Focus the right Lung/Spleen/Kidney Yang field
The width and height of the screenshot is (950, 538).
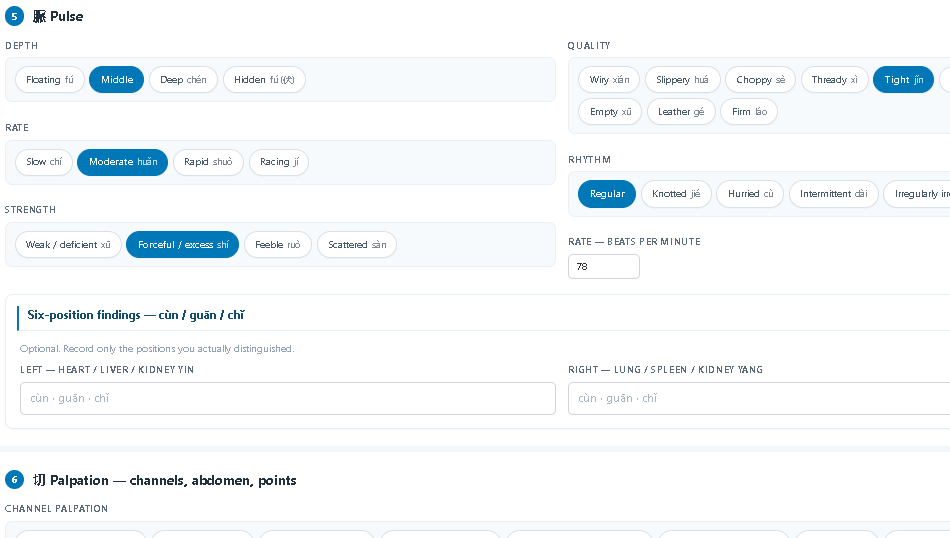[x=759, y=398]
